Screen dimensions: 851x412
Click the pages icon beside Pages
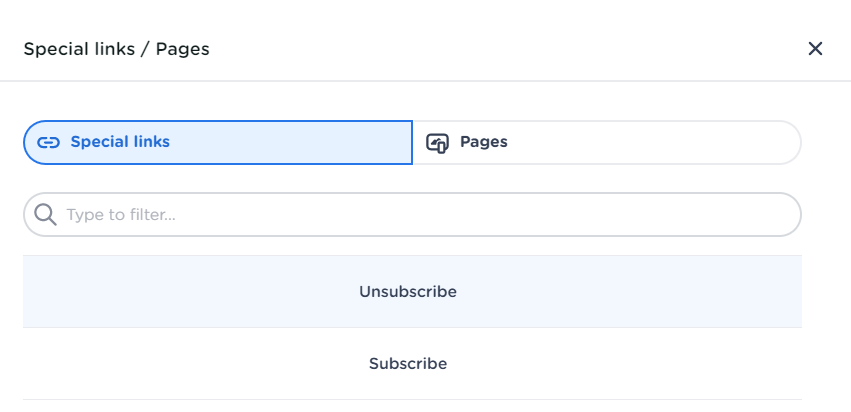pyautogui.click(x=437, y=142)
